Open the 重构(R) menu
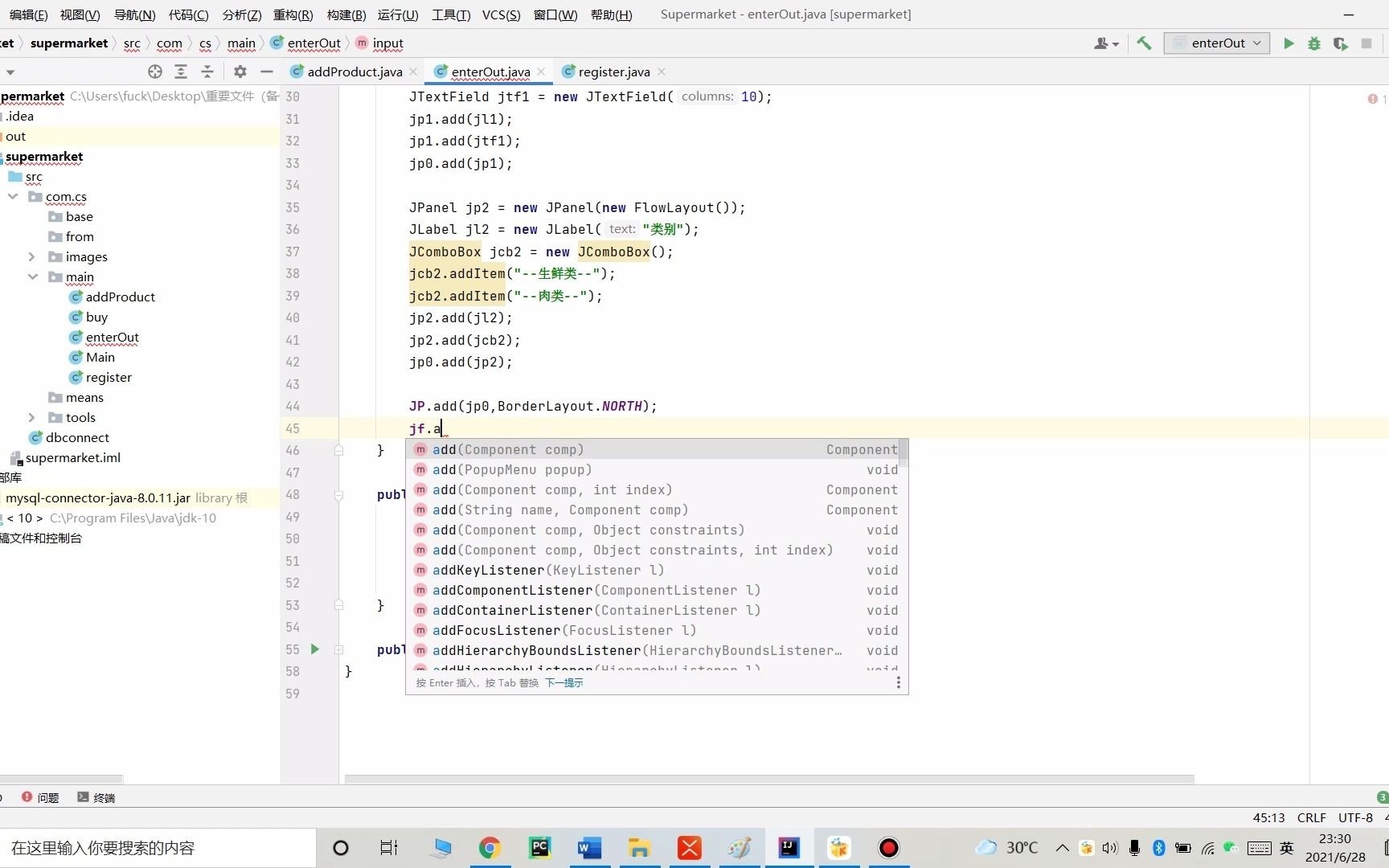Image resolution: width=1389 pixels, height=868 pixels. [x=293, y=14]
